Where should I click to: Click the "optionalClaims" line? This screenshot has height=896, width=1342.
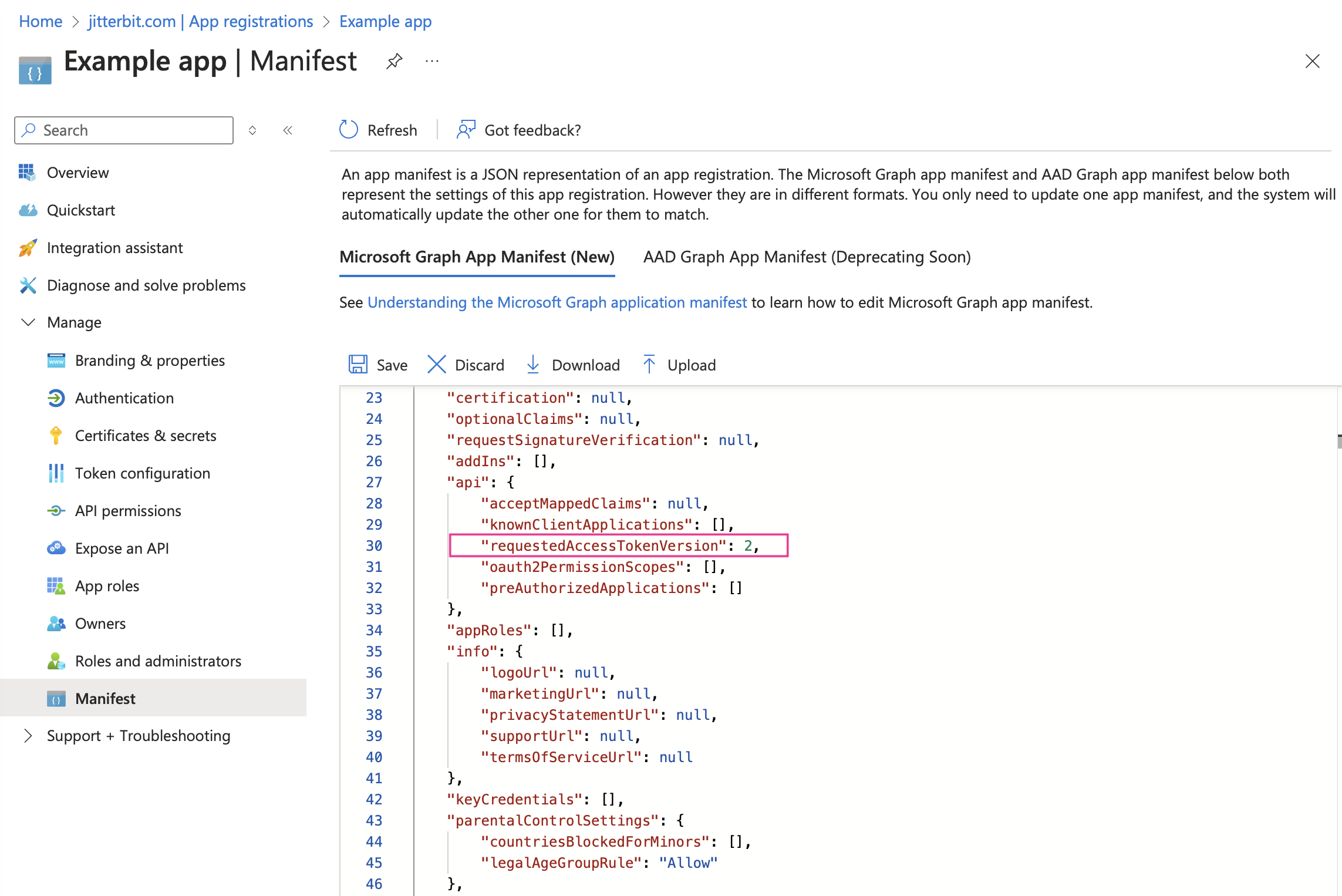click(x=544, y=419)
